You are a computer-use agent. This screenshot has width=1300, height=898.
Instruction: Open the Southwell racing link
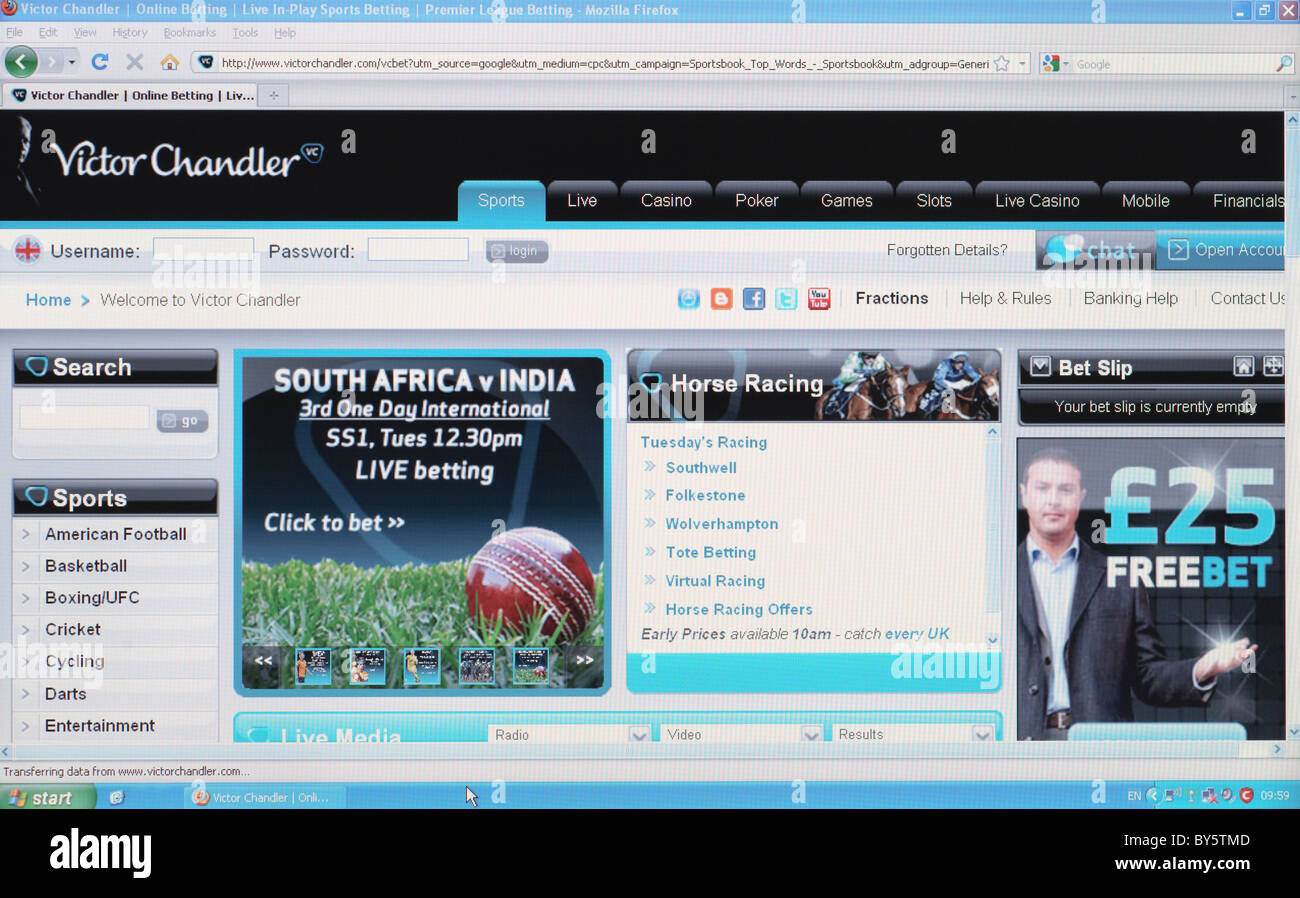coord(701,468)
